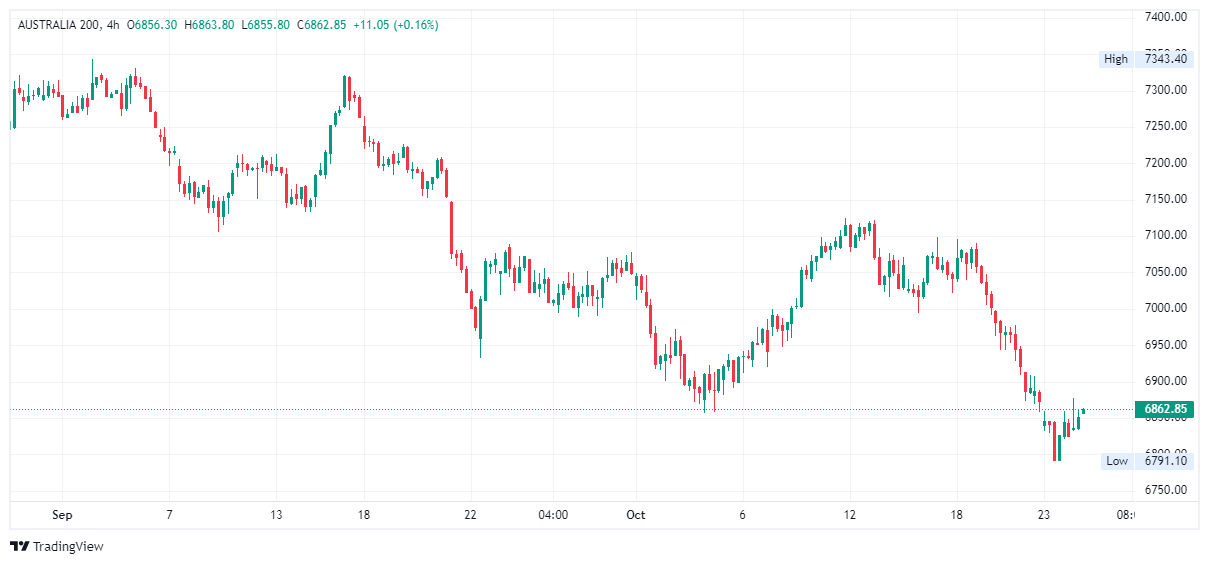
Task: Click the open price value O6856.30
Action: [x=152, y=25]
